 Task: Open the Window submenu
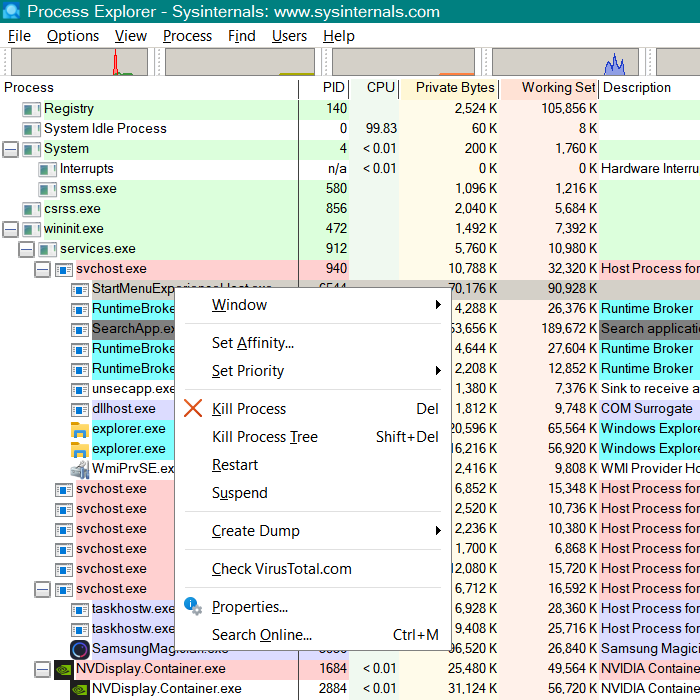coord(312,305)
